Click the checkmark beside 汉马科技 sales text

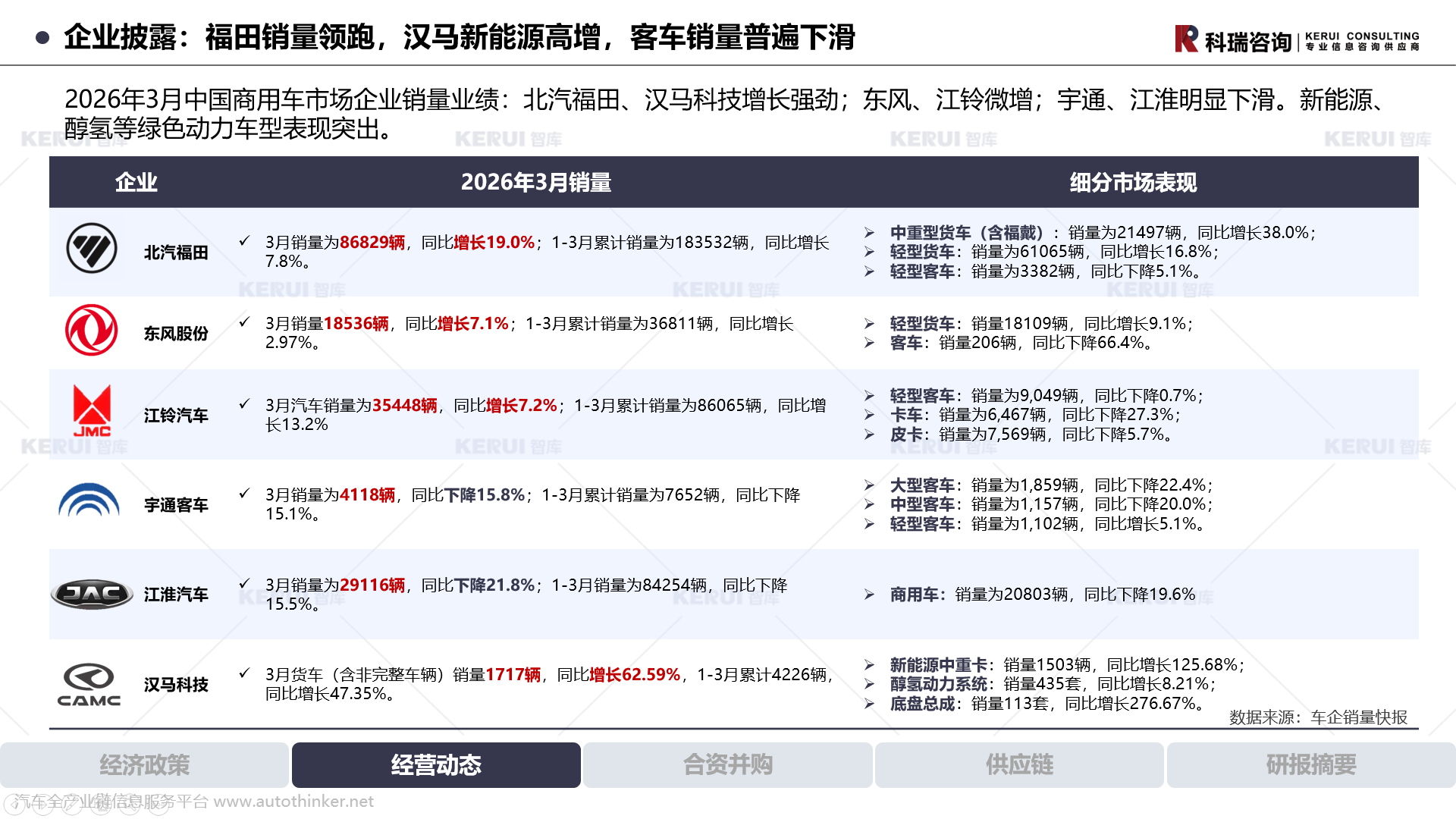coord(244,673)
